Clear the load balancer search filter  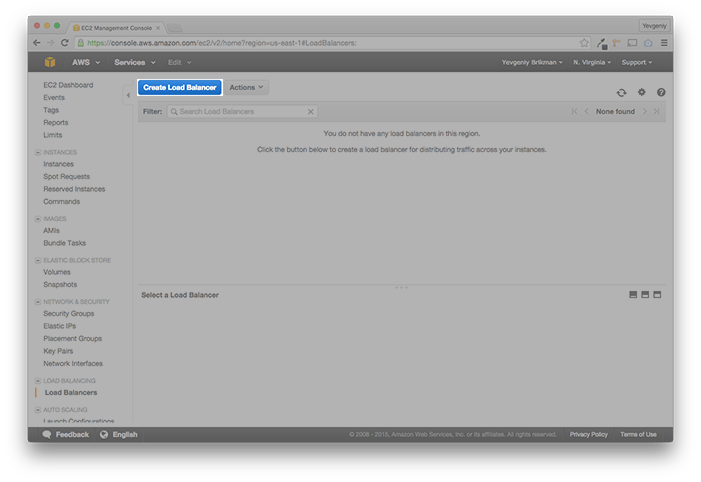(x=310, y=111)
